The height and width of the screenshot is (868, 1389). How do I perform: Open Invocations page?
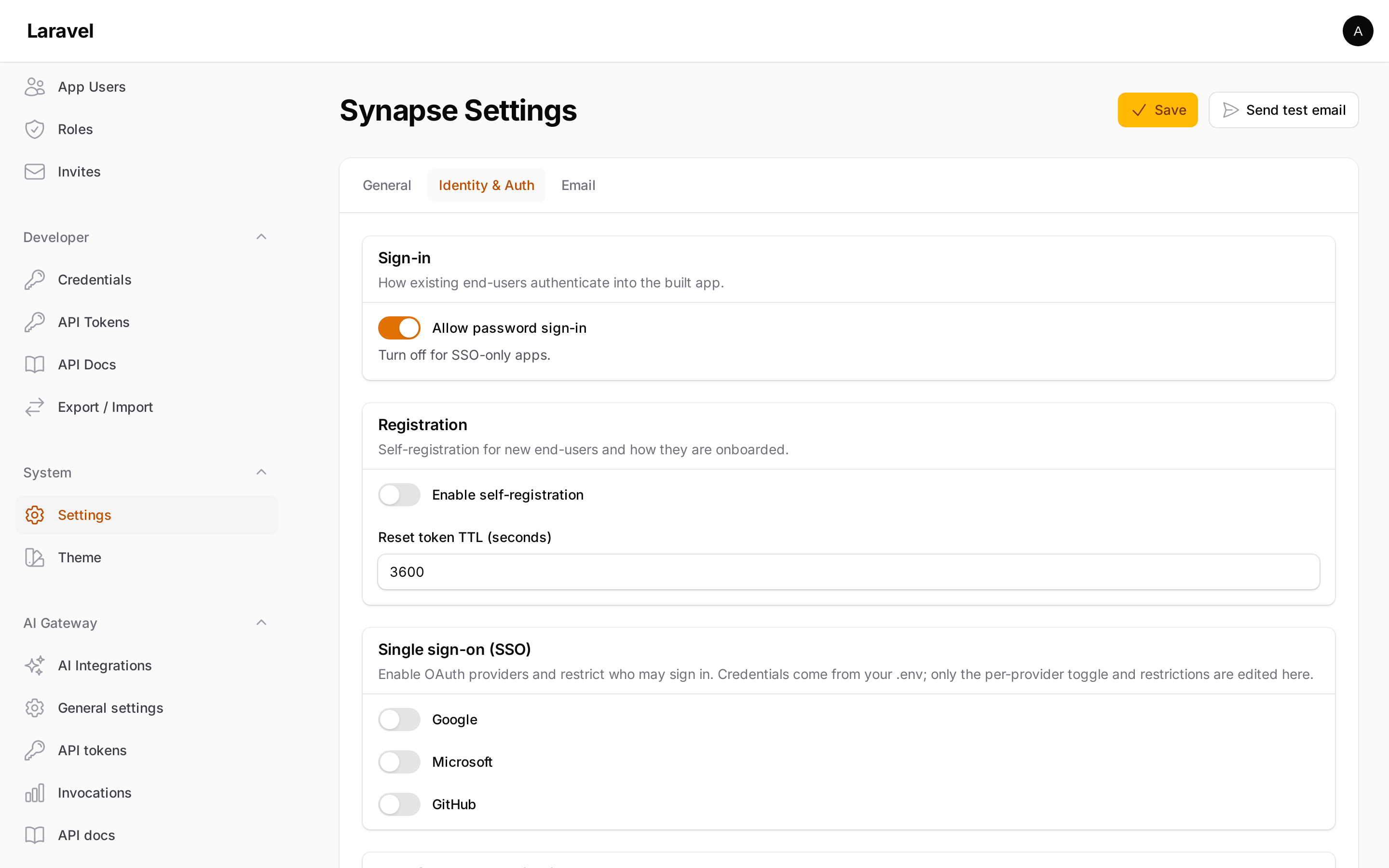146,793
